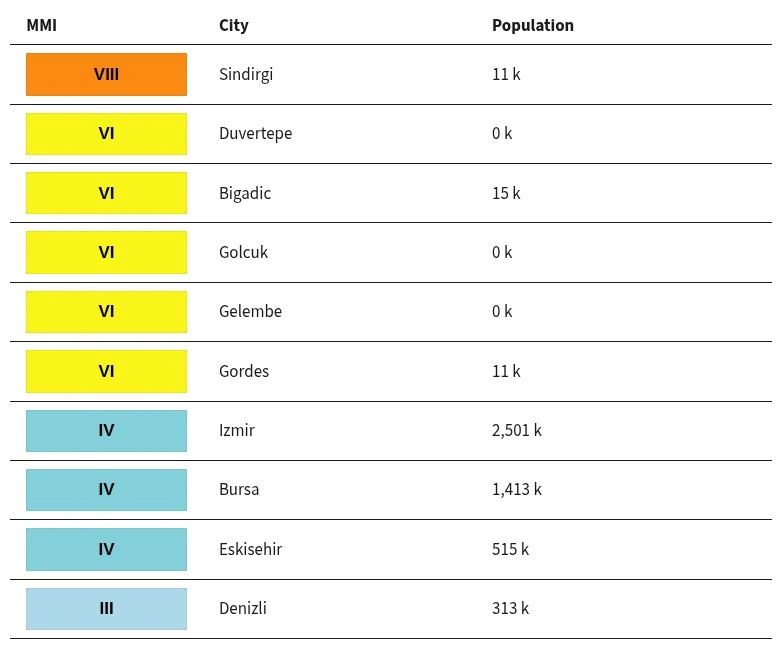
Task: Click the Population column header
Action: tap(533, 25)
